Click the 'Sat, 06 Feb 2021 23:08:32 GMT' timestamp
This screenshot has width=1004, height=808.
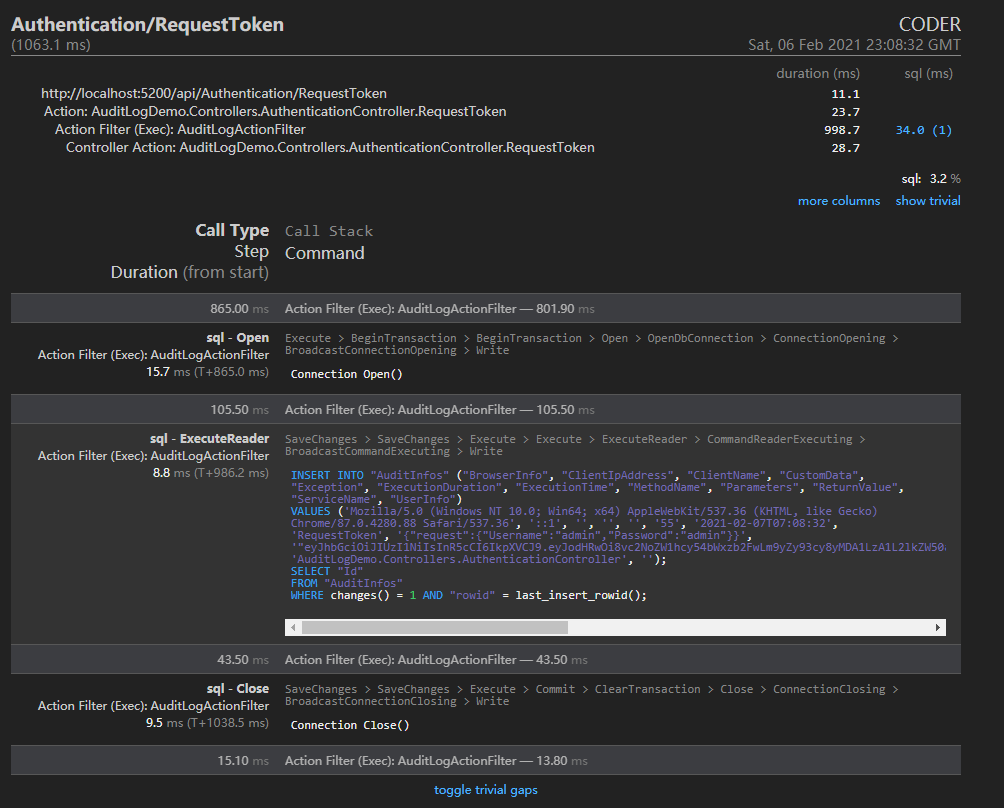[854, 45]
